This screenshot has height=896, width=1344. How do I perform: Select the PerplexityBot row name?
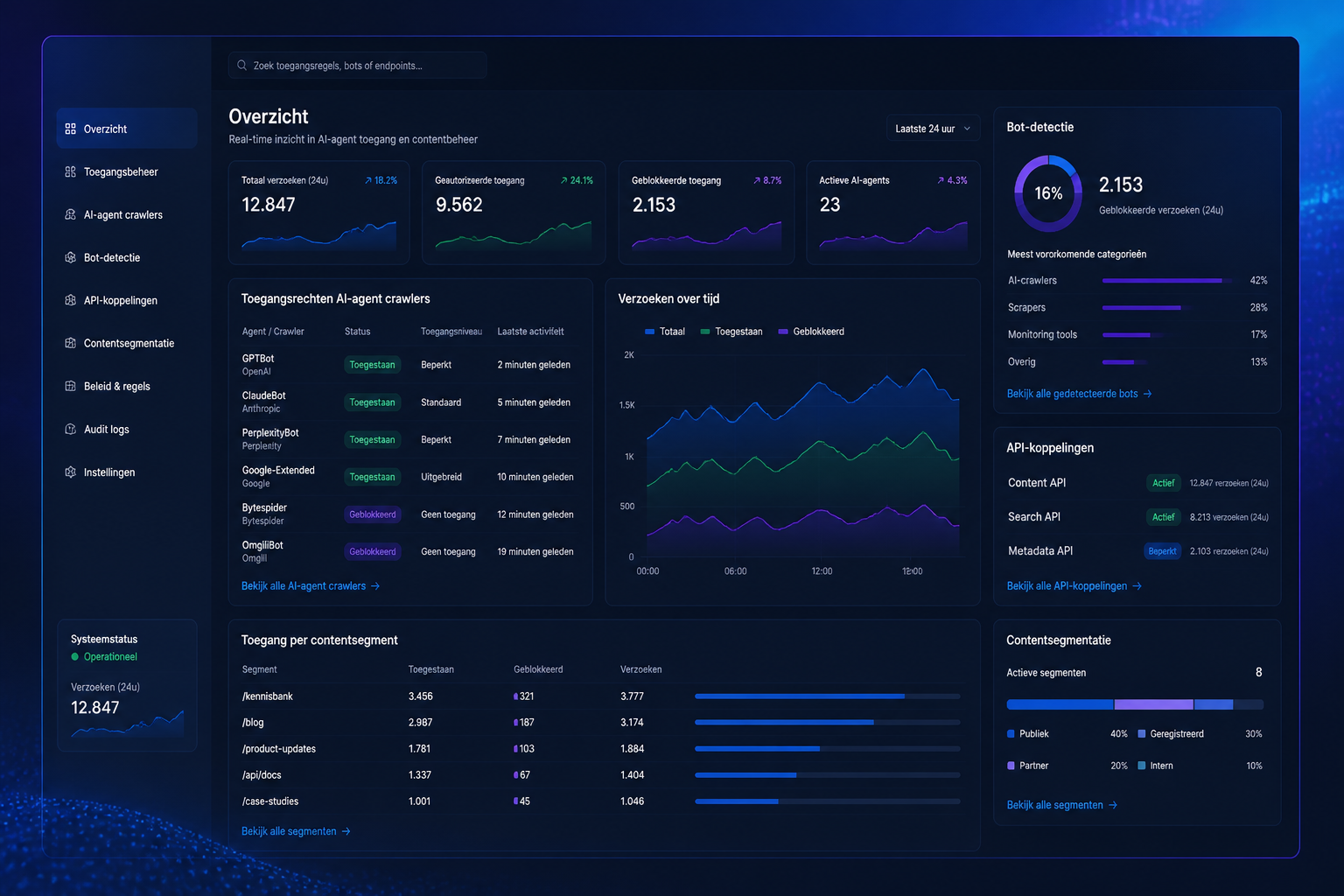coord(270,433)
